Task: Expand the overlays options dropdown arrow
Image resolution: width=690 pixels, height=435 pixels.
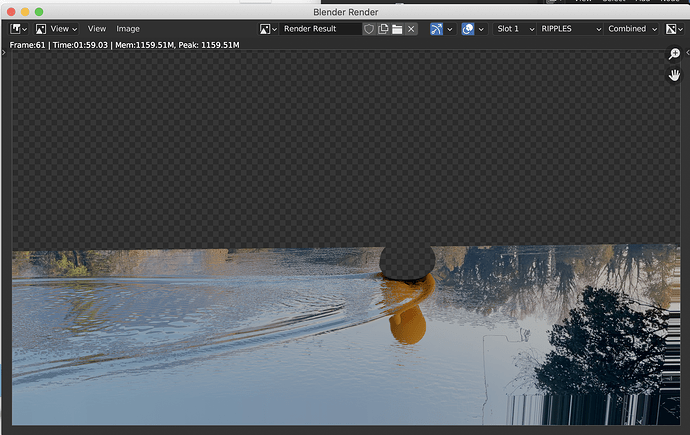Action: coord(481,29)
